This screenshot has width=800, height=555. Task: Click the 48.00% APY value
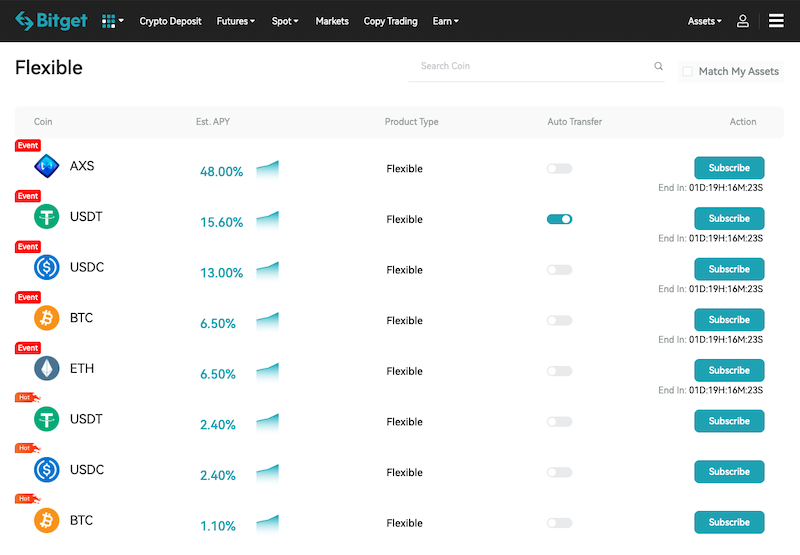(221, 171)
